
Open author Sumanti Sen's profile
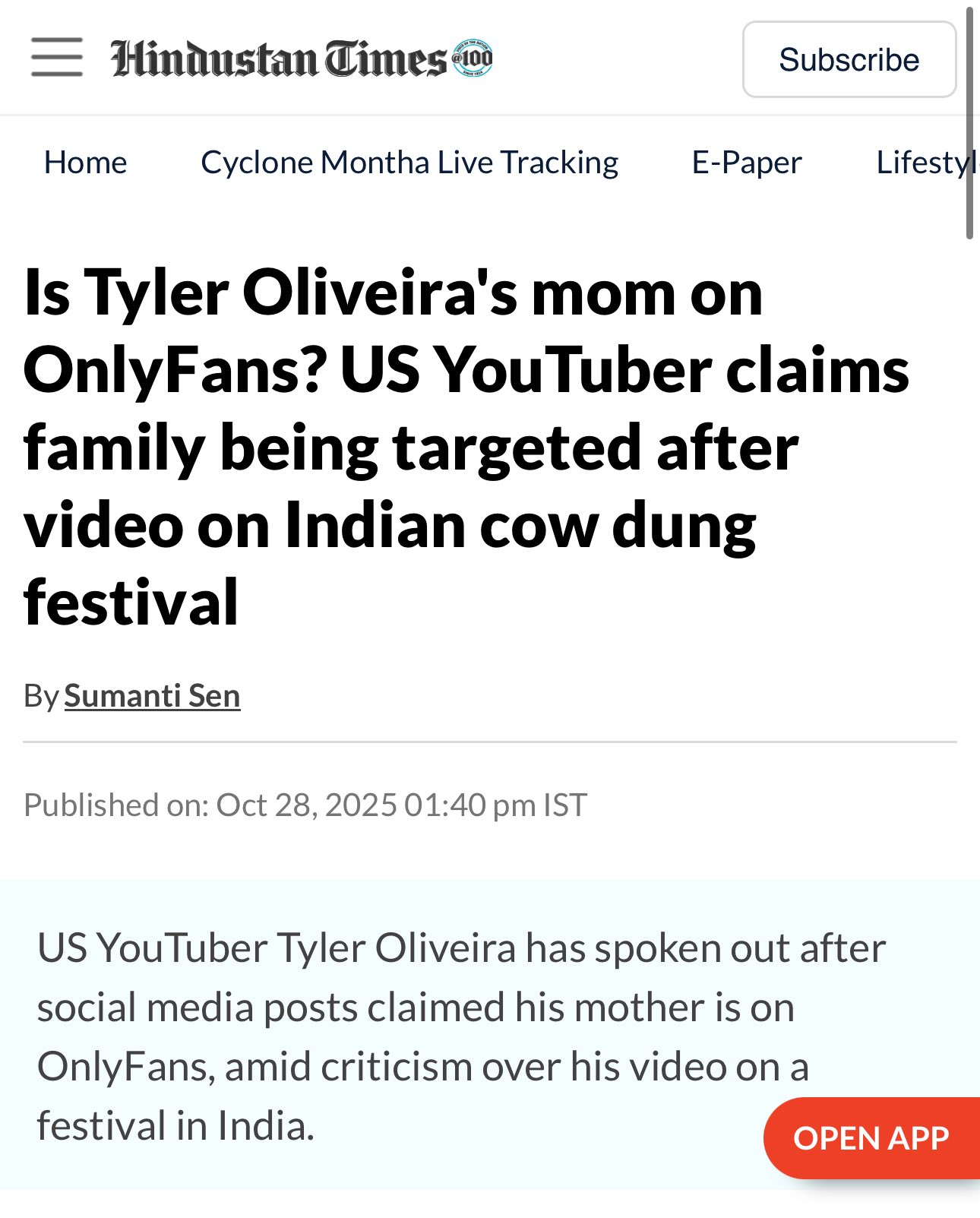tap(152, 696)
